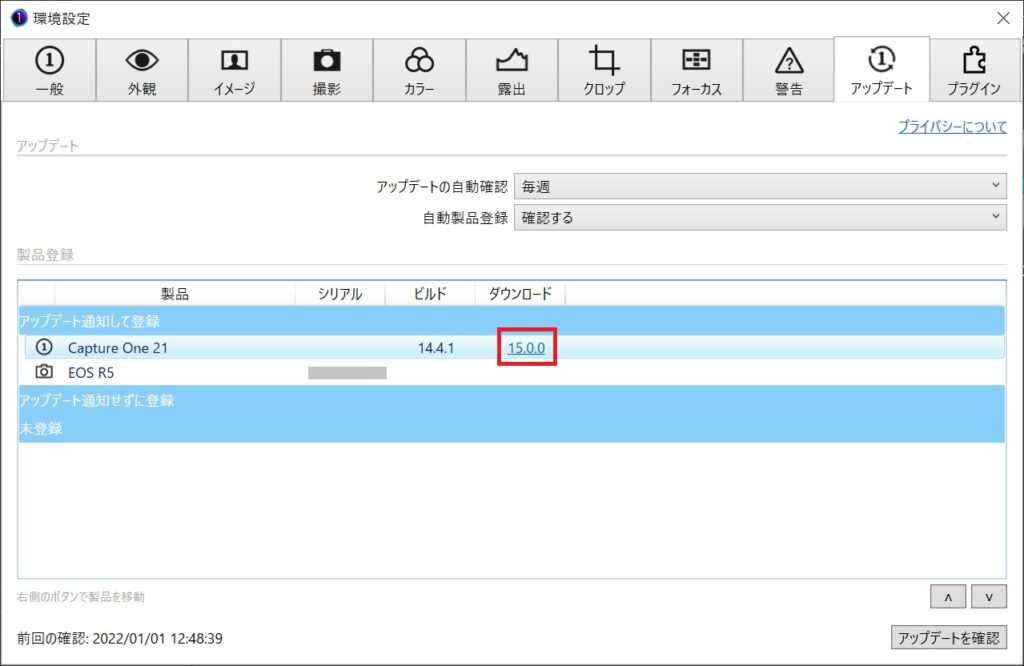Go to the カラー color tab
This screenshot has height=666, width=1024.
tap(419, 71)
